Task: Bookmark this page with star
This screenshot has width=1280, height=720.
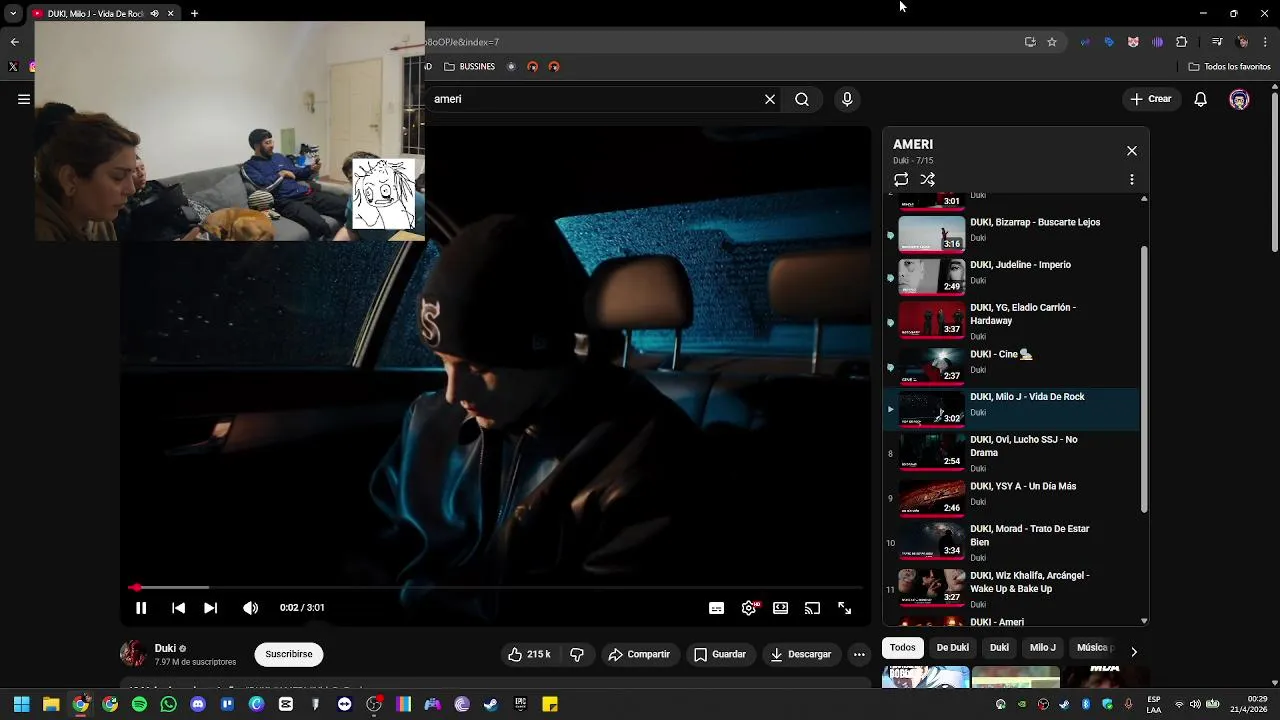Action: coord(1052,42)
